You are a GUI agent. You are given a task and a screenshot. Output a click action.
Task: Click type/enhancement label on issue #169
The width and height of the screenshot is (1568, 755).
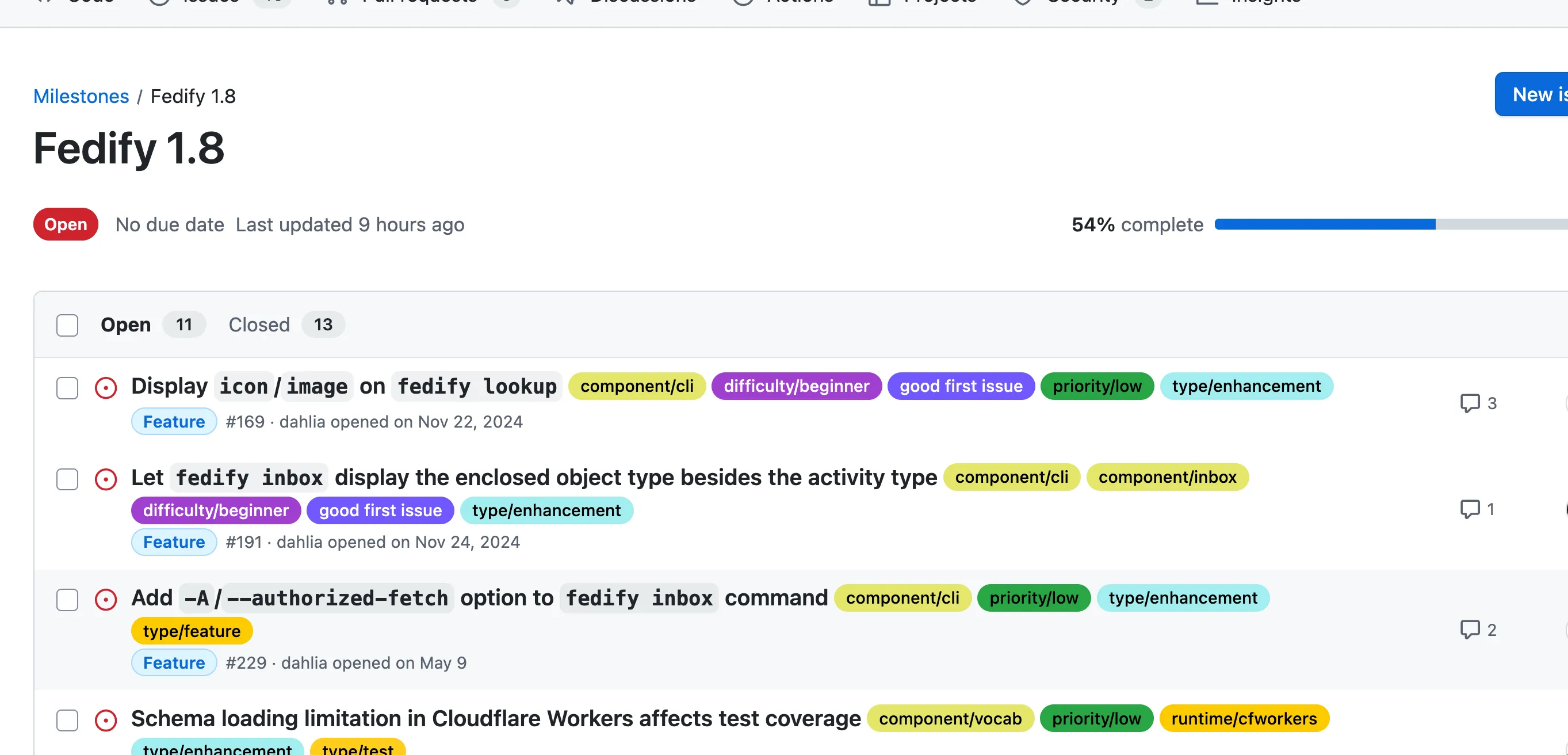point(1246,386)
